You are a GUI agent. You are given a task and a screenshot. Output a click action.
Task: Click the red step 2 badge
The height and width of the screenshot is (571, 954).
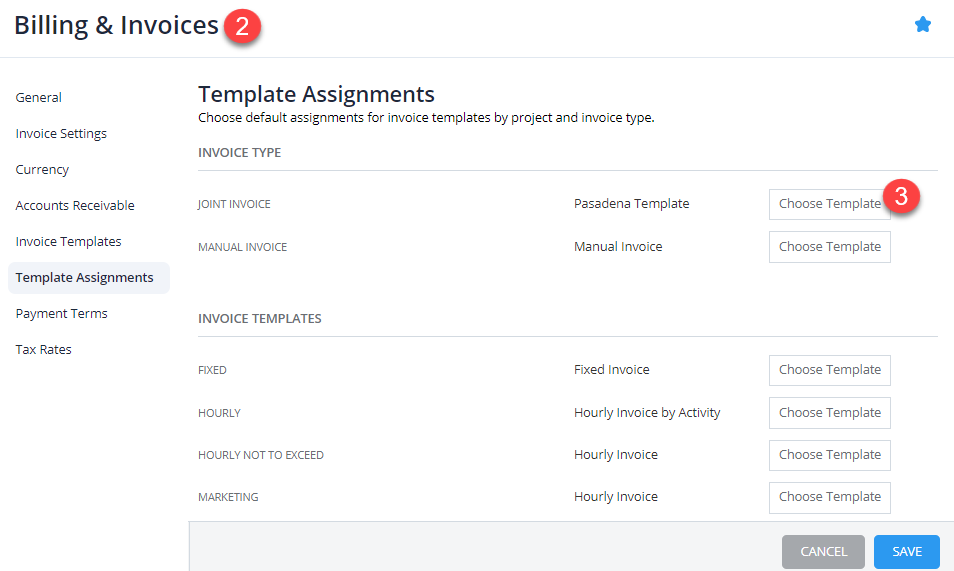[242, 26]
